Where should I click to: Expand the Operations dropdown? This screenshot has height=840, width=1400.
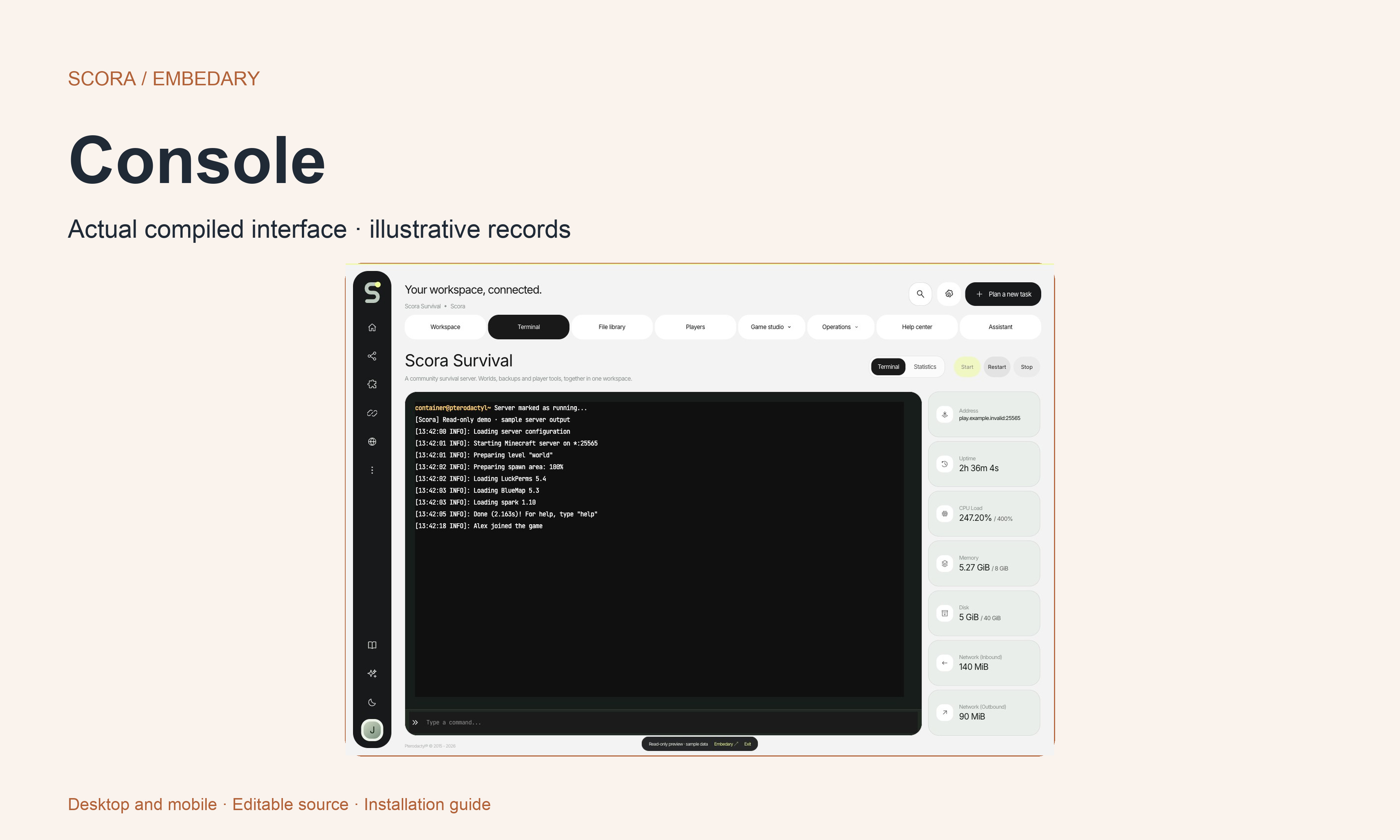(840, 327)
